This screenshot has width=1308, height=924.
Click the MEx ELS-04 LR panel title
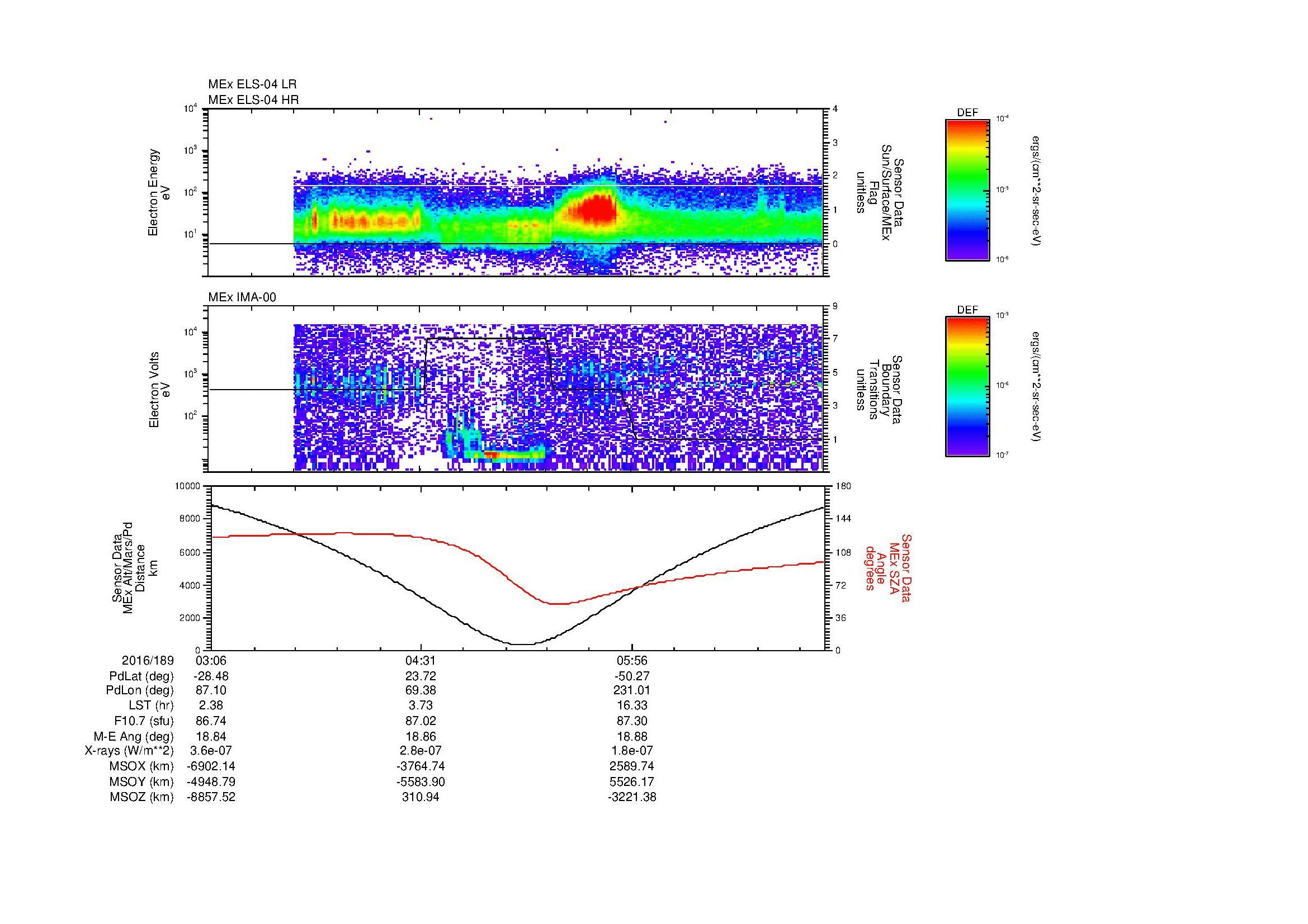(x=252, y=84)
